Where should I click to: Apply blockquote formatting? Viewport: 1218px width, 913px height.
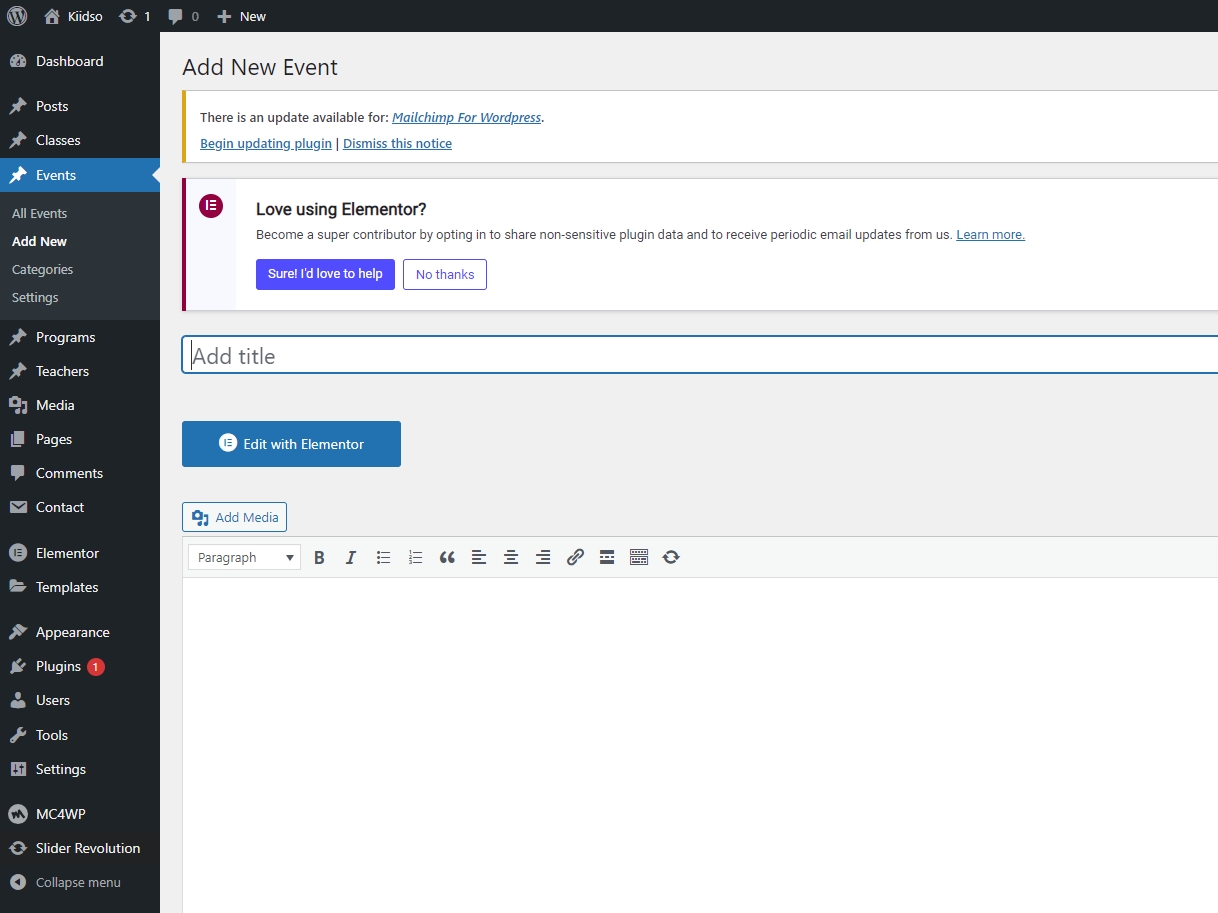(447, 558)
